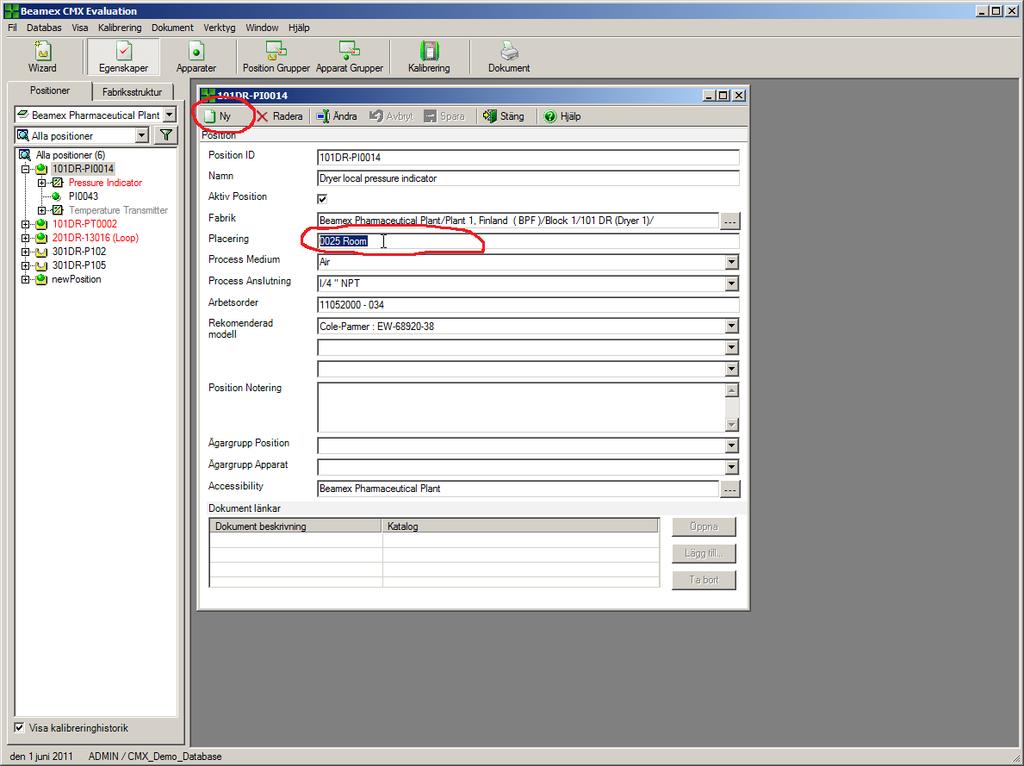Expand the Pressure Indicator node
Image resolution: width=1024 pixels, height=766 pixels.
coord(42,183)
